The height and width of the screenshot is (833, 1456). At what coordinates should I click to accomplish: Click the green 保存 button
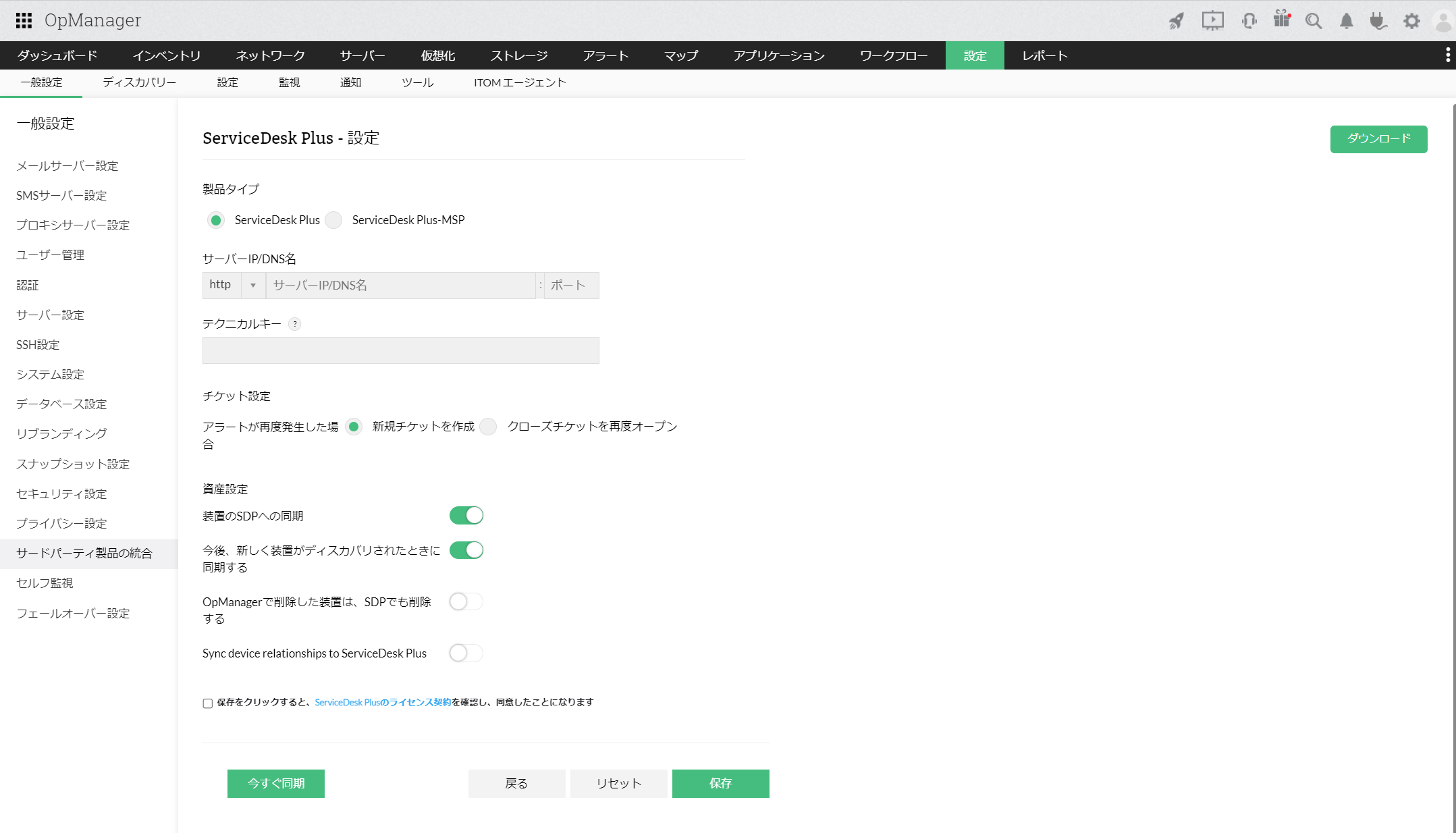(x=720, y=783)
